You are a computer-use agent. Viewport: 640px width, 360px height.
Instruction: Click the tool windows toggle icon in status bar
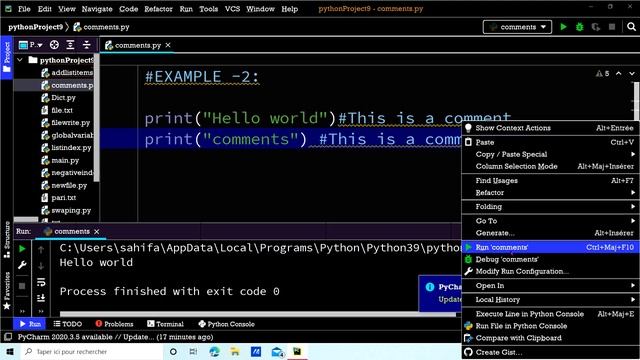[x=8, y=337]
